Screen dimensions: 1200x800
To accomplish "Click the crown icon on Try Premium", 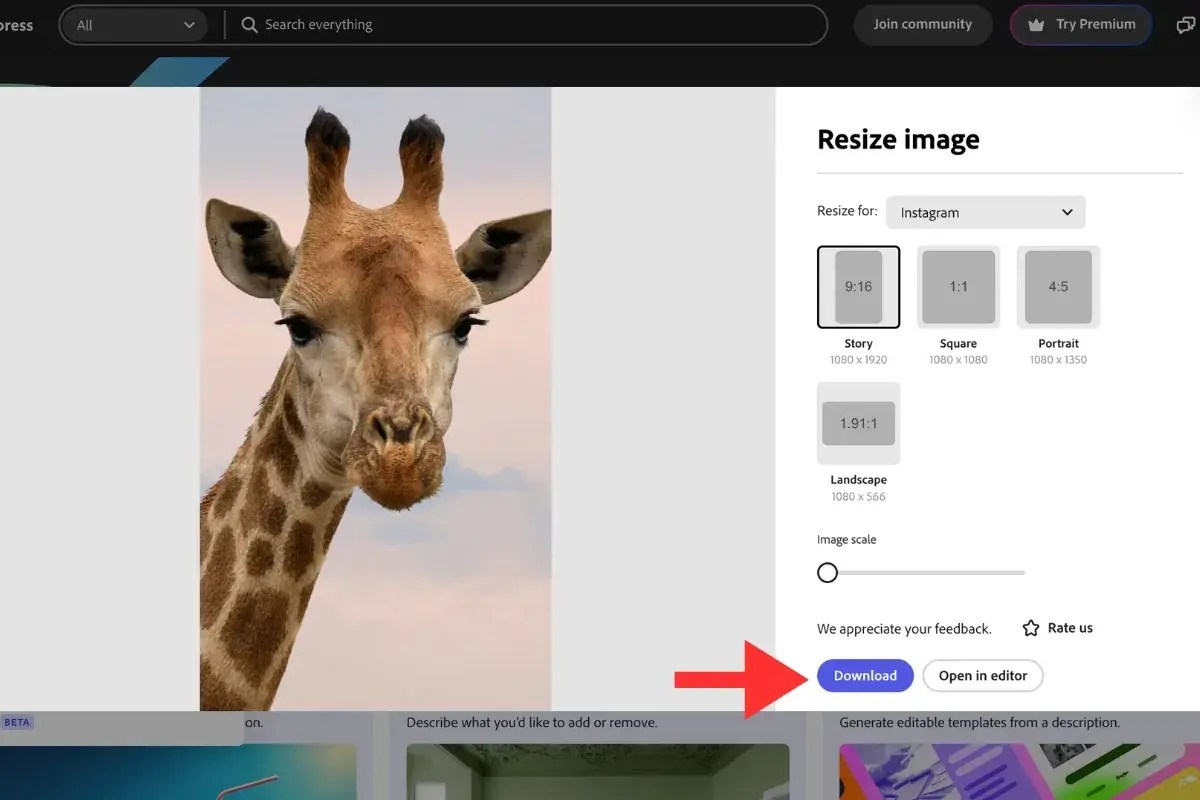I will [1036, 24].
